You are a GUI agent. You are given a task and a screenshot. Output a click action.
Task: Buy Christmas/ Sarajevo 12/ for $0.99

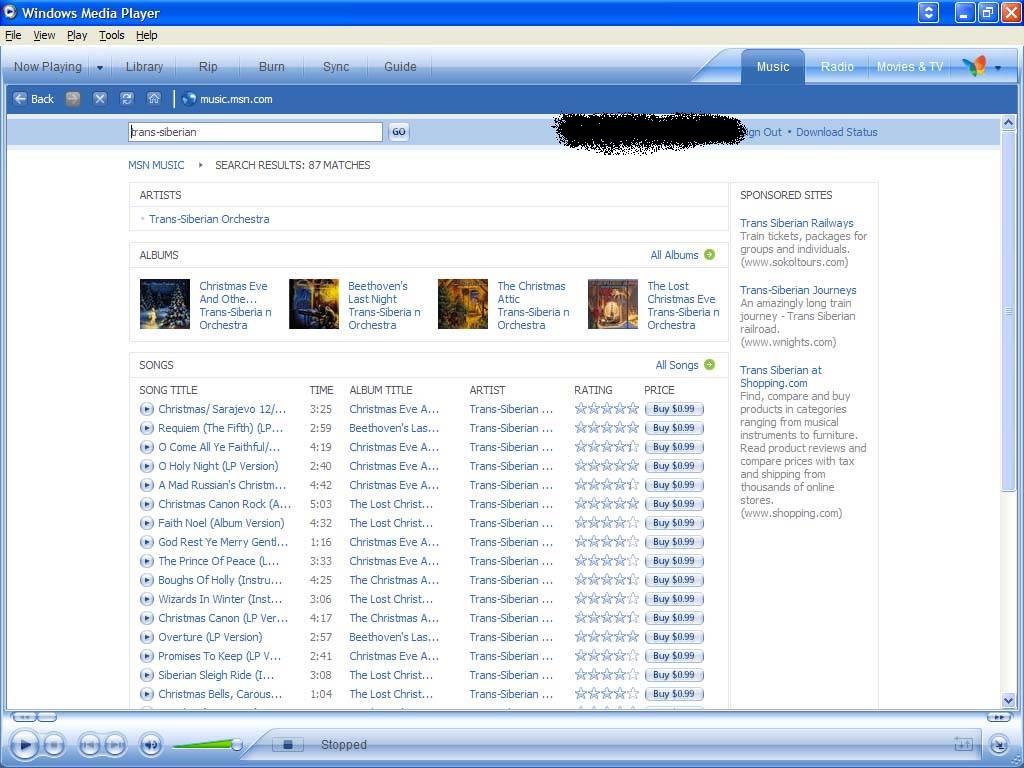coord(673,409)
